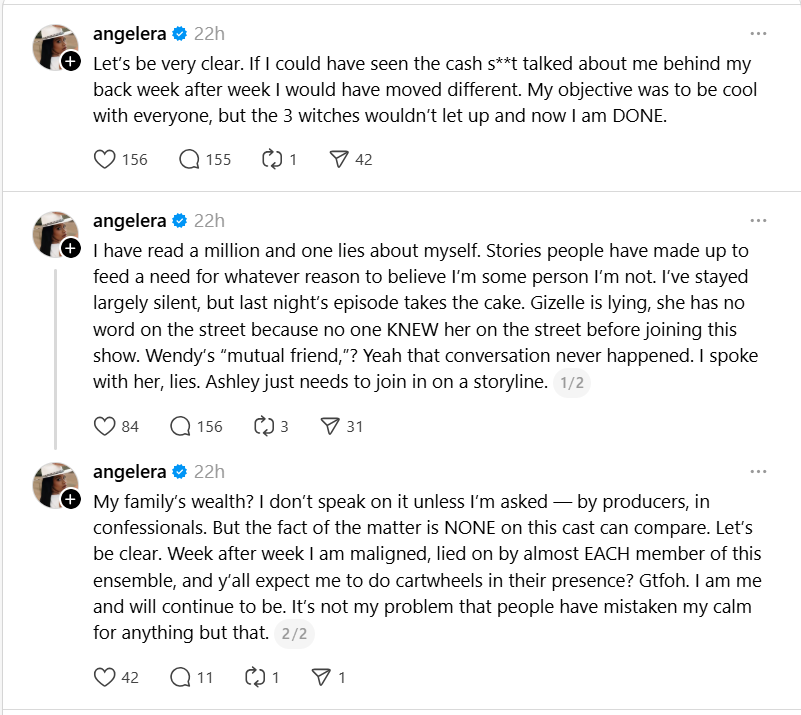The image size is (801, 715).
Task: Like the second post with 84 likes
Action: point(104,426)
